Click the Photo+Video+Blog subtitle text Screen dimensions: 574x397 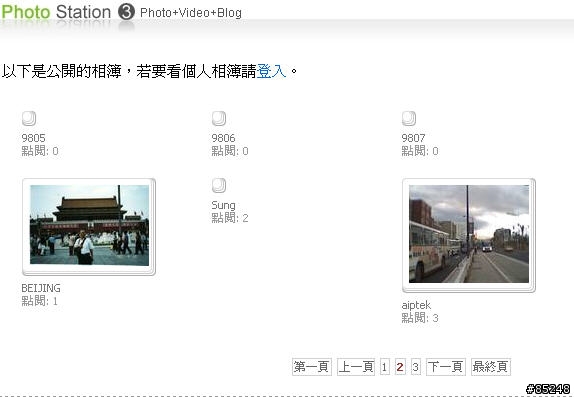pos(191,13)
